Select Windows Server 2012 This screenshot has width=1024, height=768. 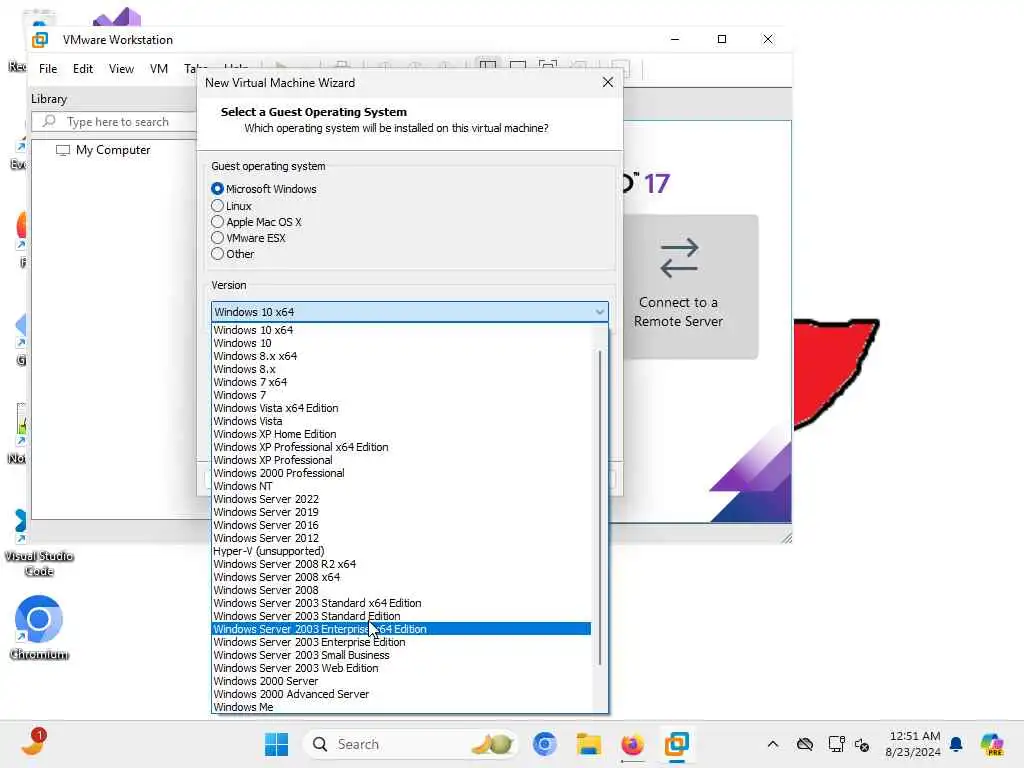[x=402, y=539]
